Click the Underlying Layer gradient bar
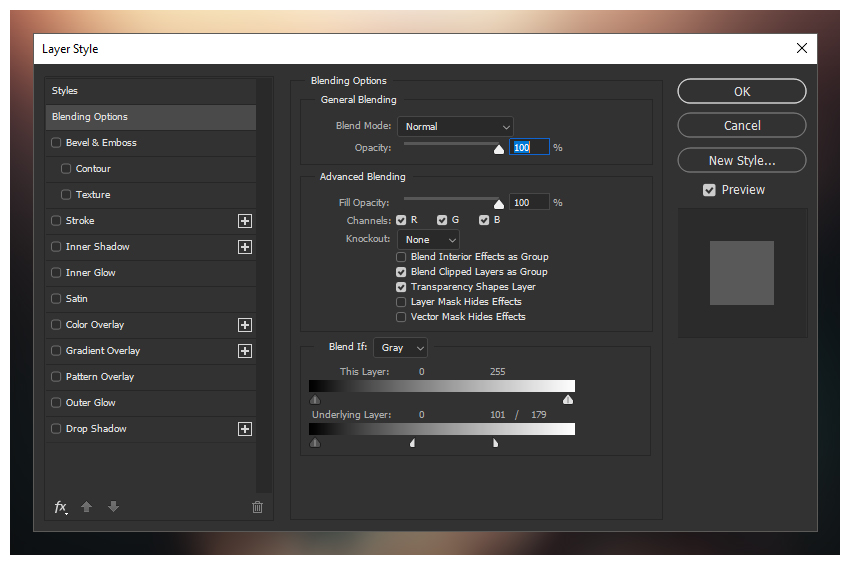850x565 pixels. tap(442, 429)
